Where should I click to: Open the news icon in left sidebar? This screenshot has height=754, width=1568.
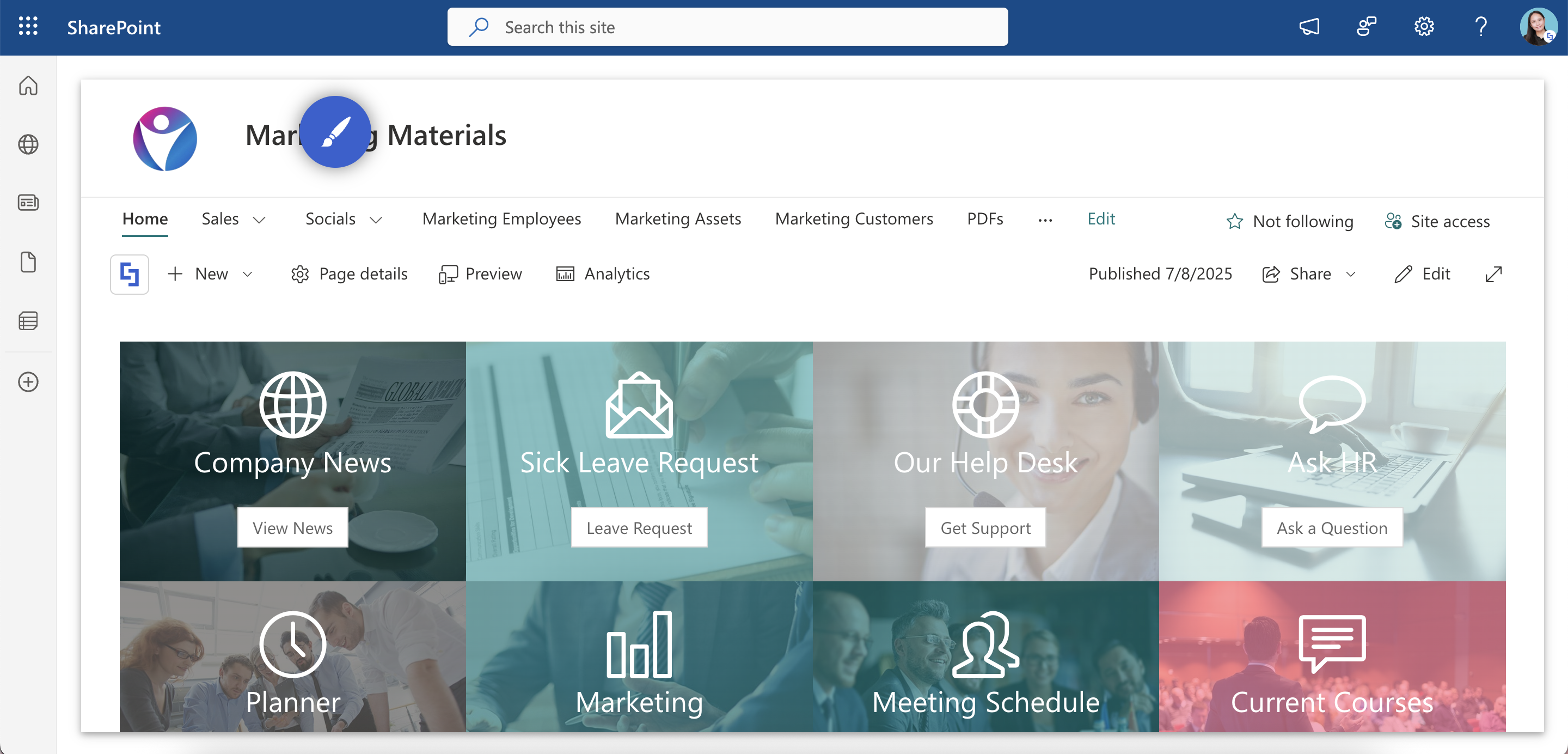[28, 203]
